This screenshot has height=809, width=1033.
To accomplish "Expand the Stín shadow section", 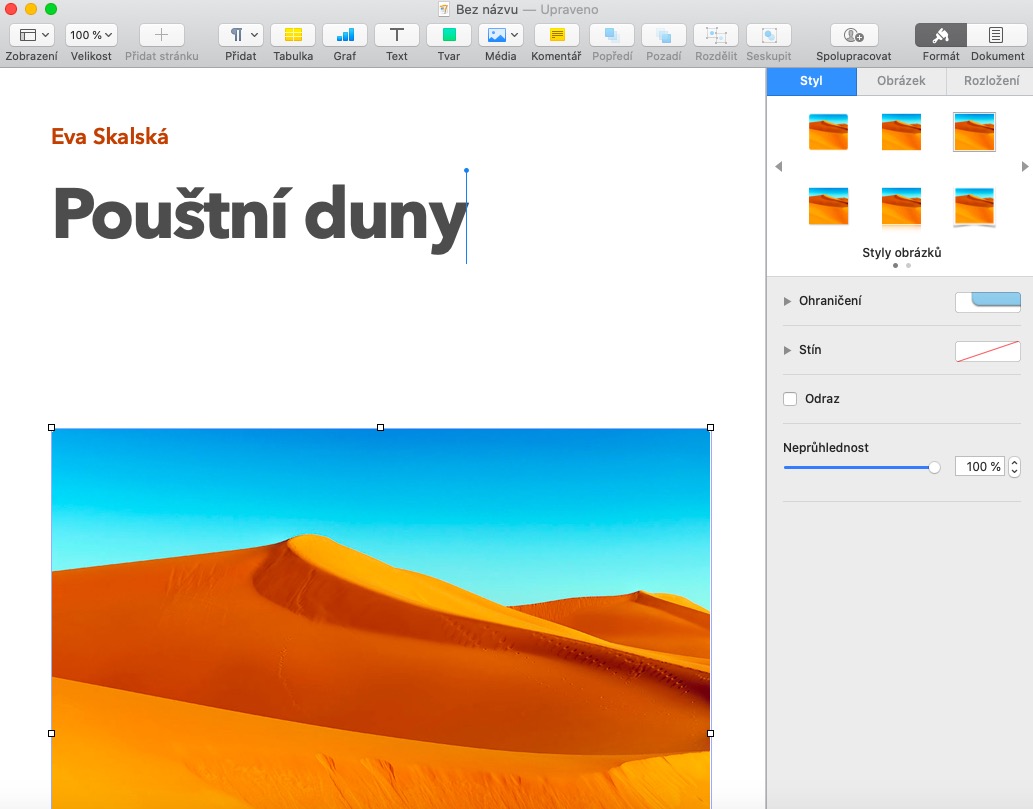I will click(x=787, y=350).
